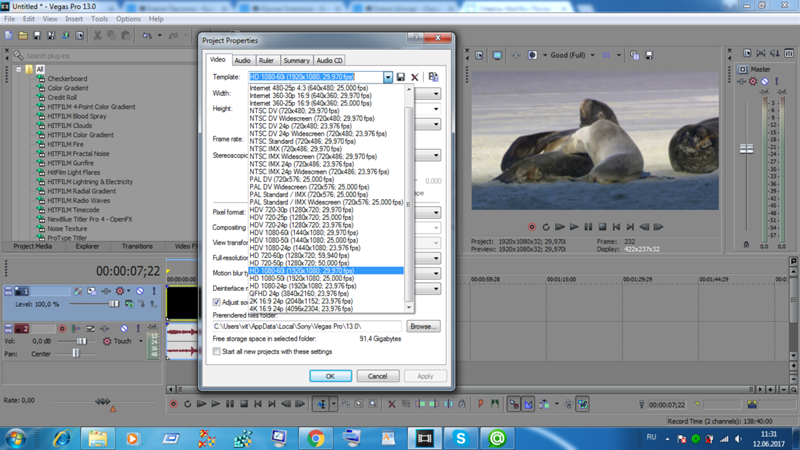Open Track Motion on video track 1

92,291
